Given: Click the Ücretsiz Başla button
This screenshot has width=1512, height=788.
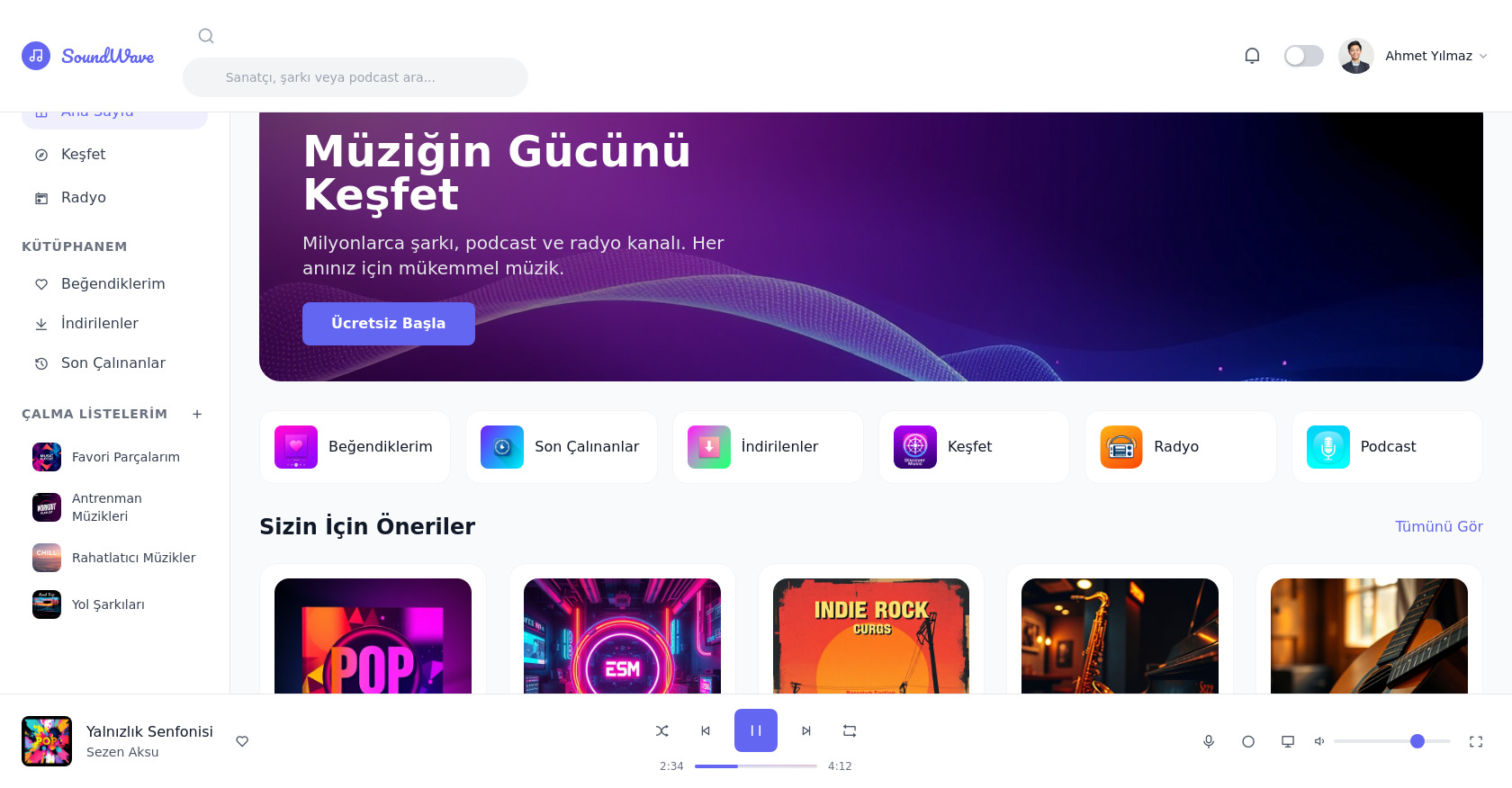Looking at the screenshot, I should pos(389,324).
